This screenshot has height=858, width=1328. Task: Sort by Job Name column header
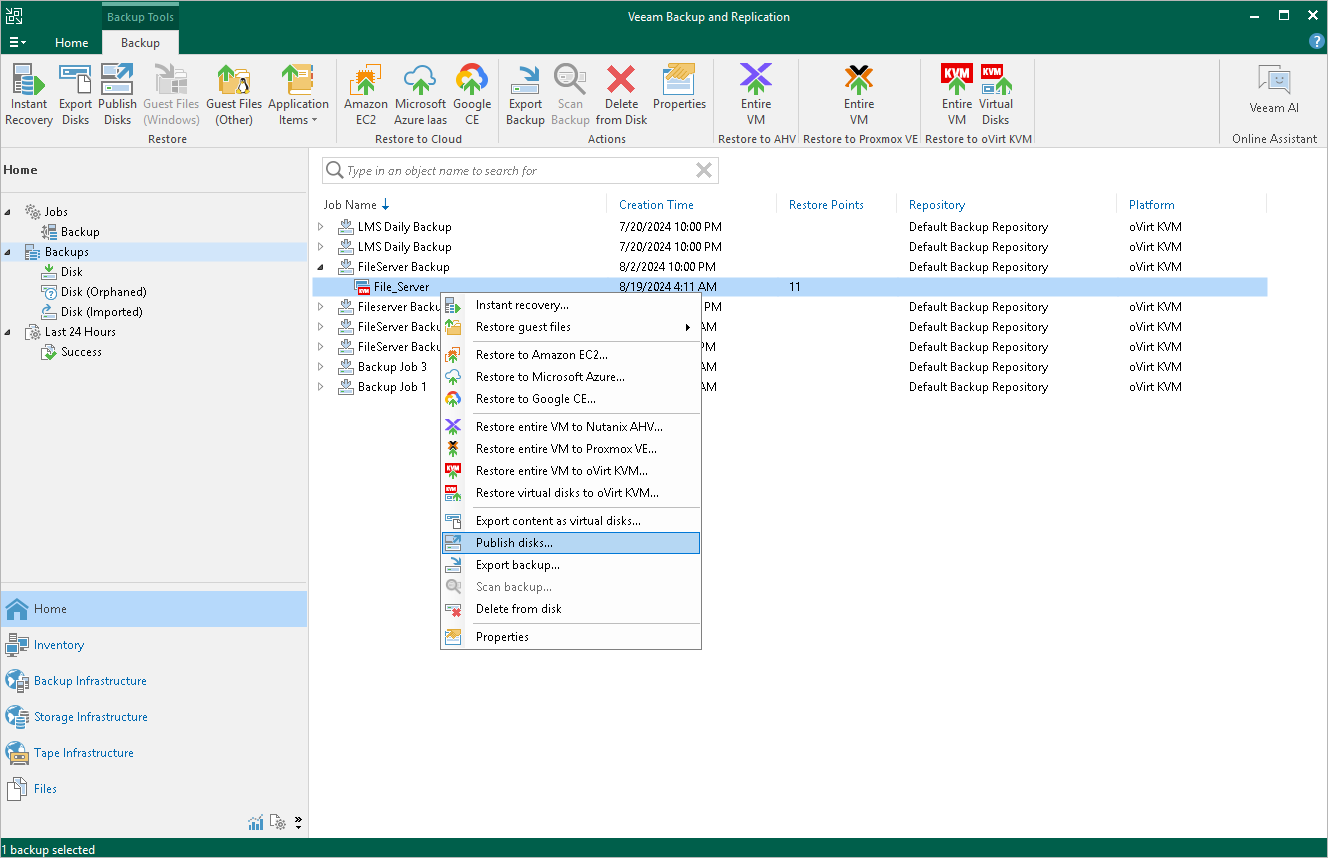point(350,205)
